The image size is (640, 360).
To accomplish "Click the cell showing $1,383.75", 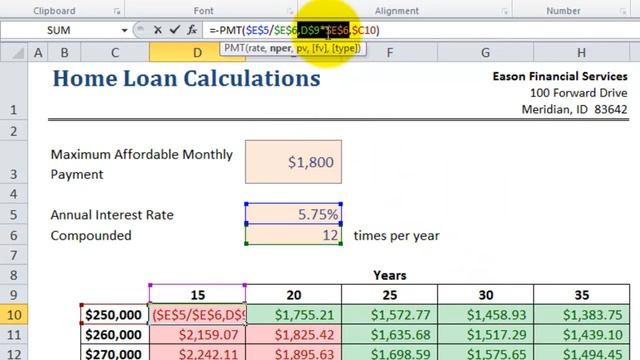I will pyautogui.click(x=582, y=315).
